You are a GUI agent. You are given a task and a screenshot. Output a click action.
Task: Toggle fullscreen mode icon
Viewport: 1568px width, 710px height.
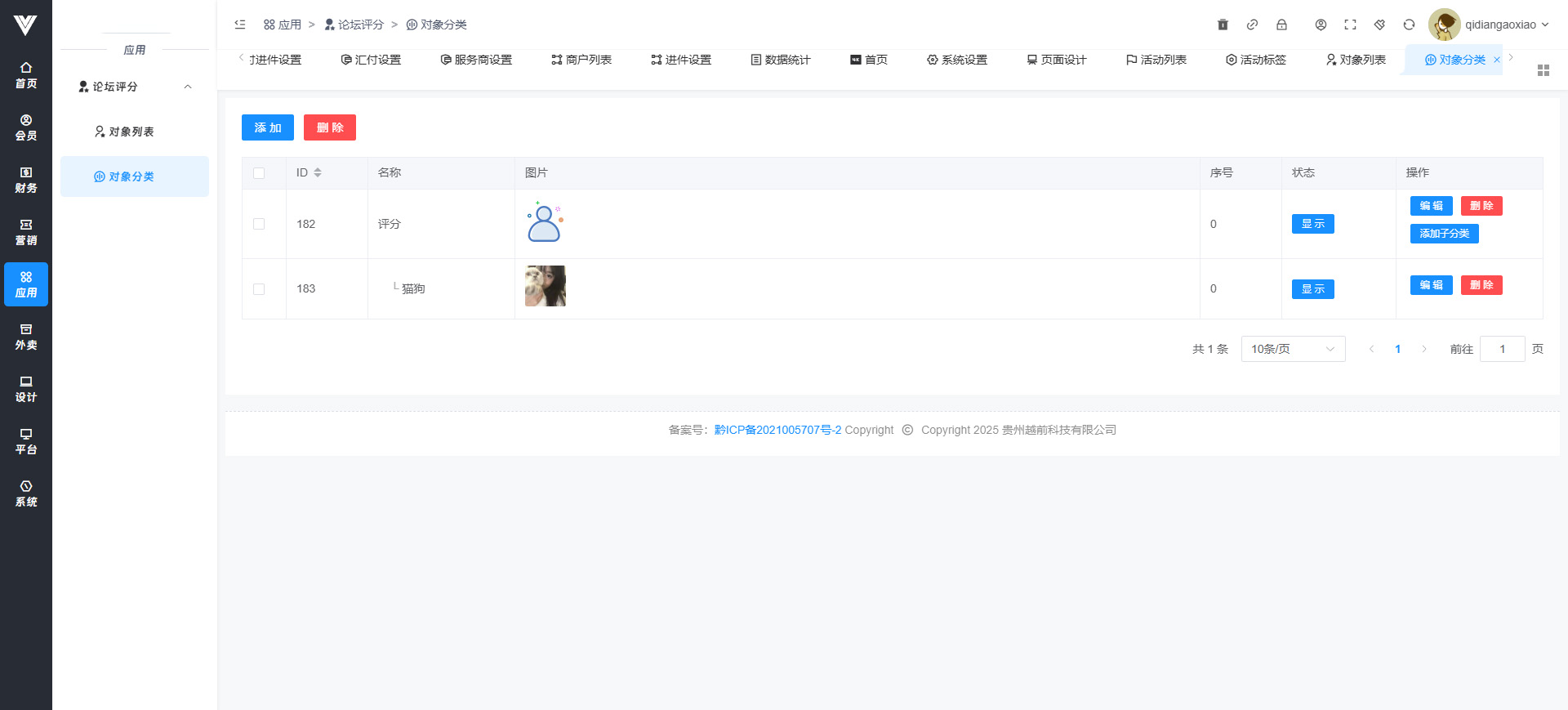click(1350, 25)
